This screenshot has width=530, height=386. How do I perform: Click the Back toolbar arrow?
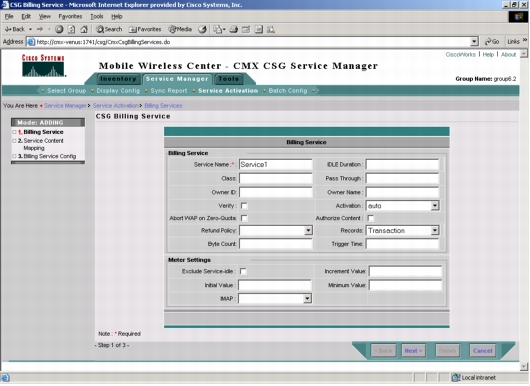pos(14,29)
